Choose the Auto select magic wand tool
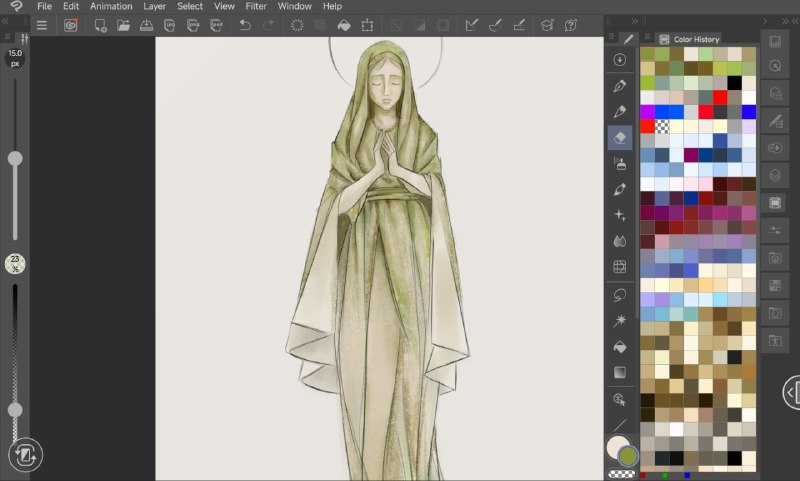The image size is (800, 481). 620,320
